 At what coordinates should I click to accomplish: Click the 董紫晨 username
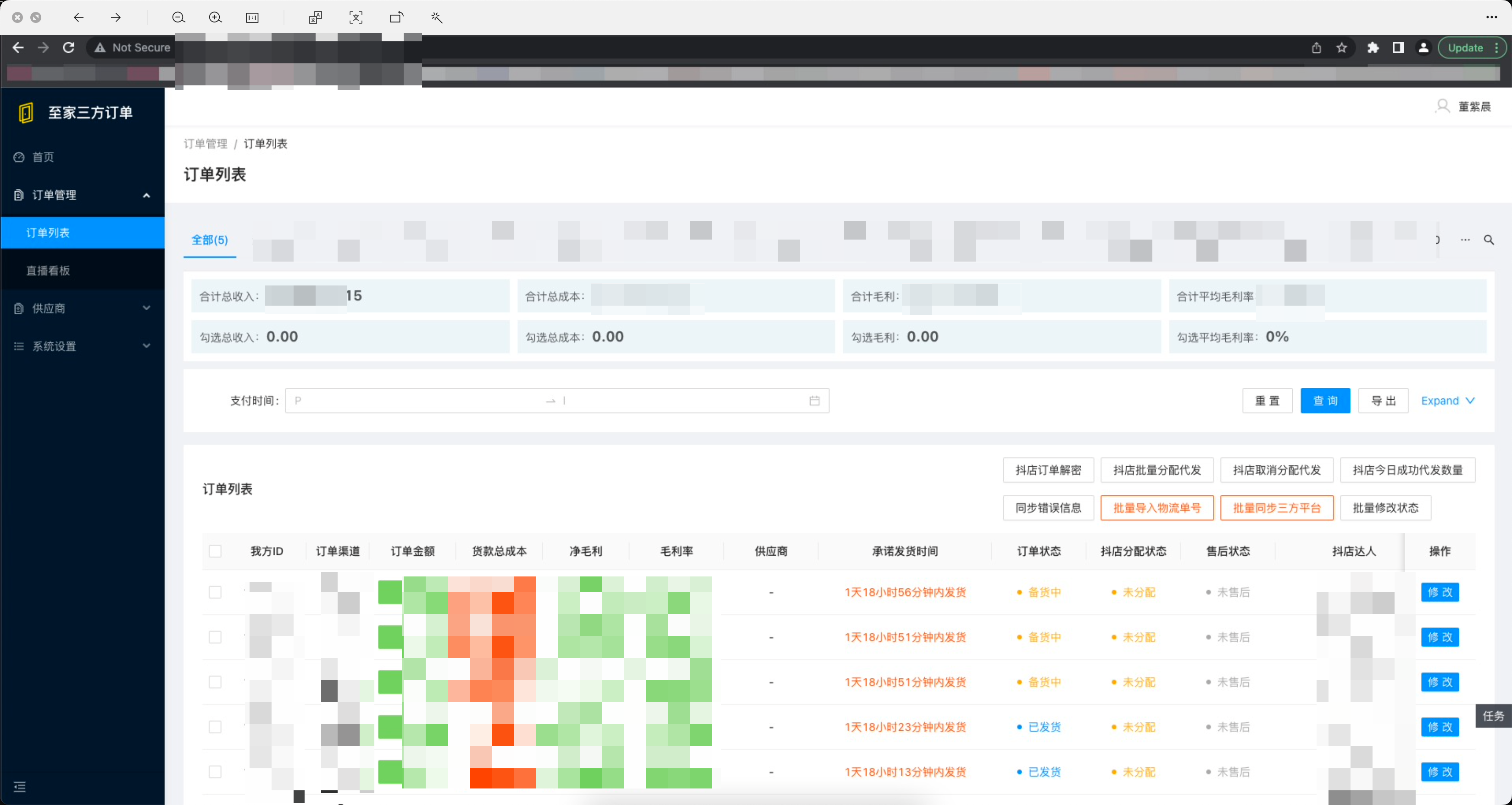coord(1474,106)
